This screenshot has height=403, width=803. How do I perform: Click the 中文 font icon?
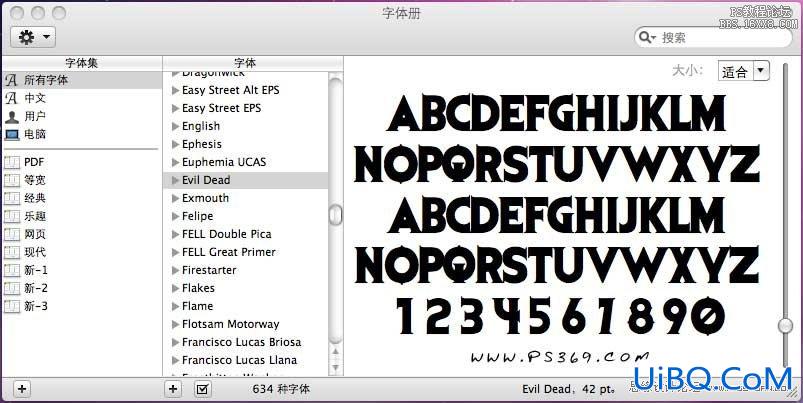(x=11, y=98)
